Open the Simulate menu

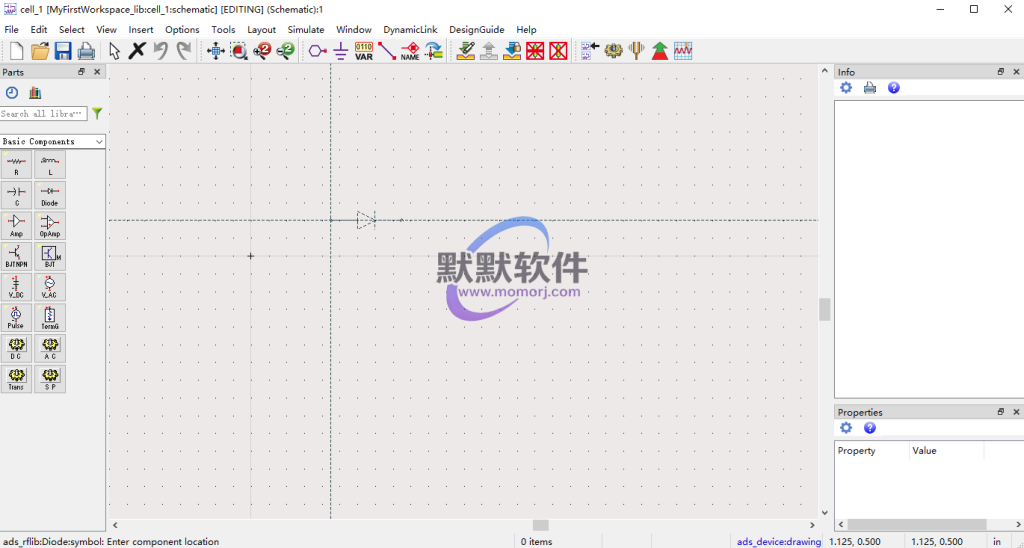pos(306,30)
